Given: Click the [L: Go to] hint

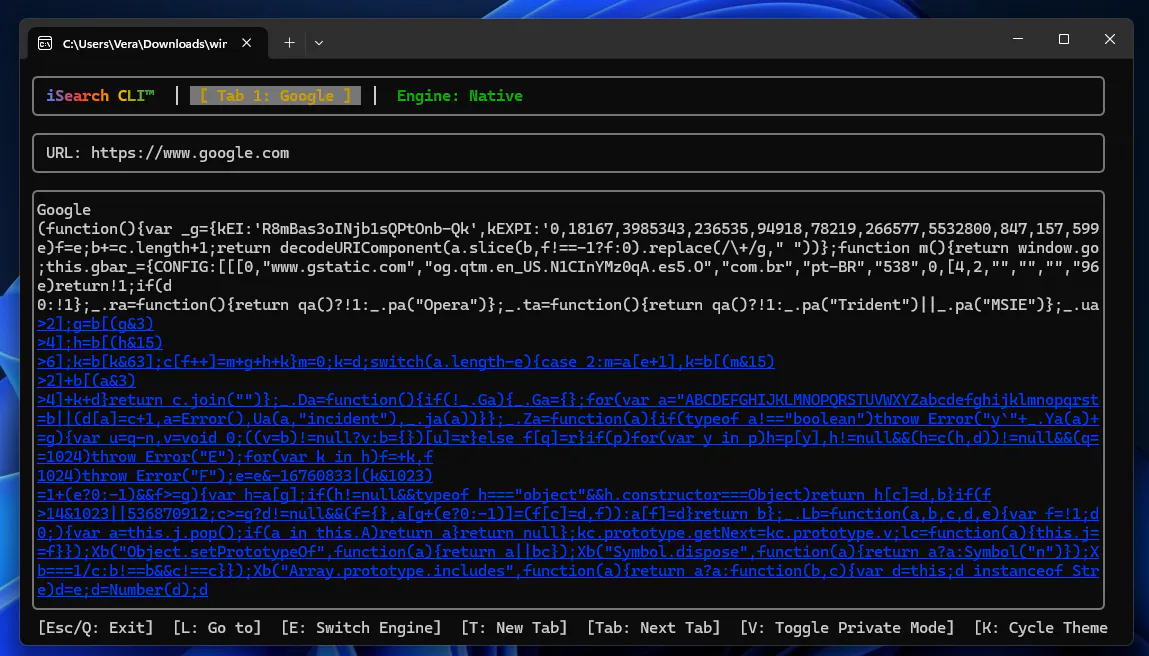Looking at the screenshot, I should (x=217, y=628).
